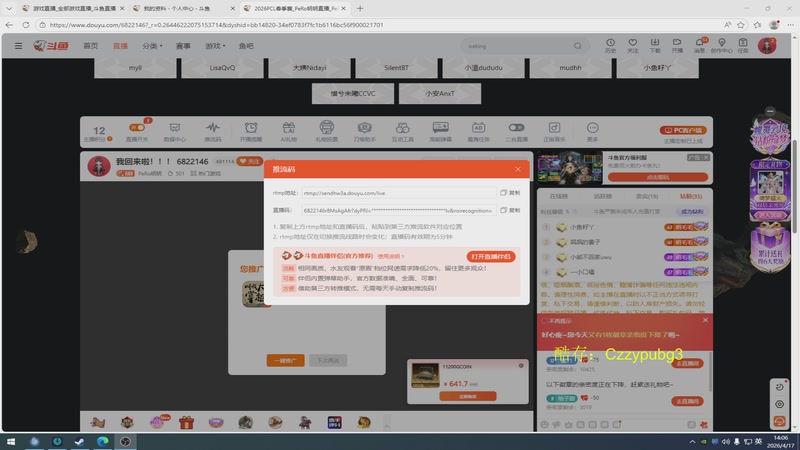The height and width of the screenshot is (450, 800).
Task: Open 下载 download icon in header
Action: pos(655,46)
